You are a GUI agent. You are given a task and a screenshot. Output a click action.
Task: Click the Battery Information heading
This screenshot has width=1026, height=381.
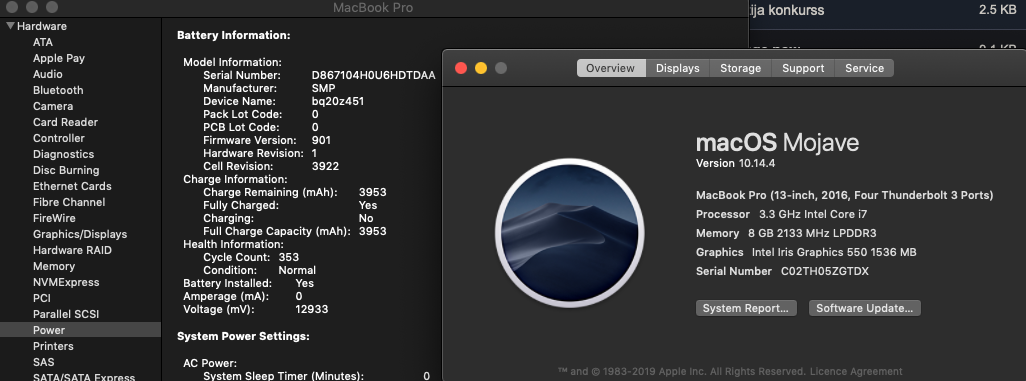234,35
